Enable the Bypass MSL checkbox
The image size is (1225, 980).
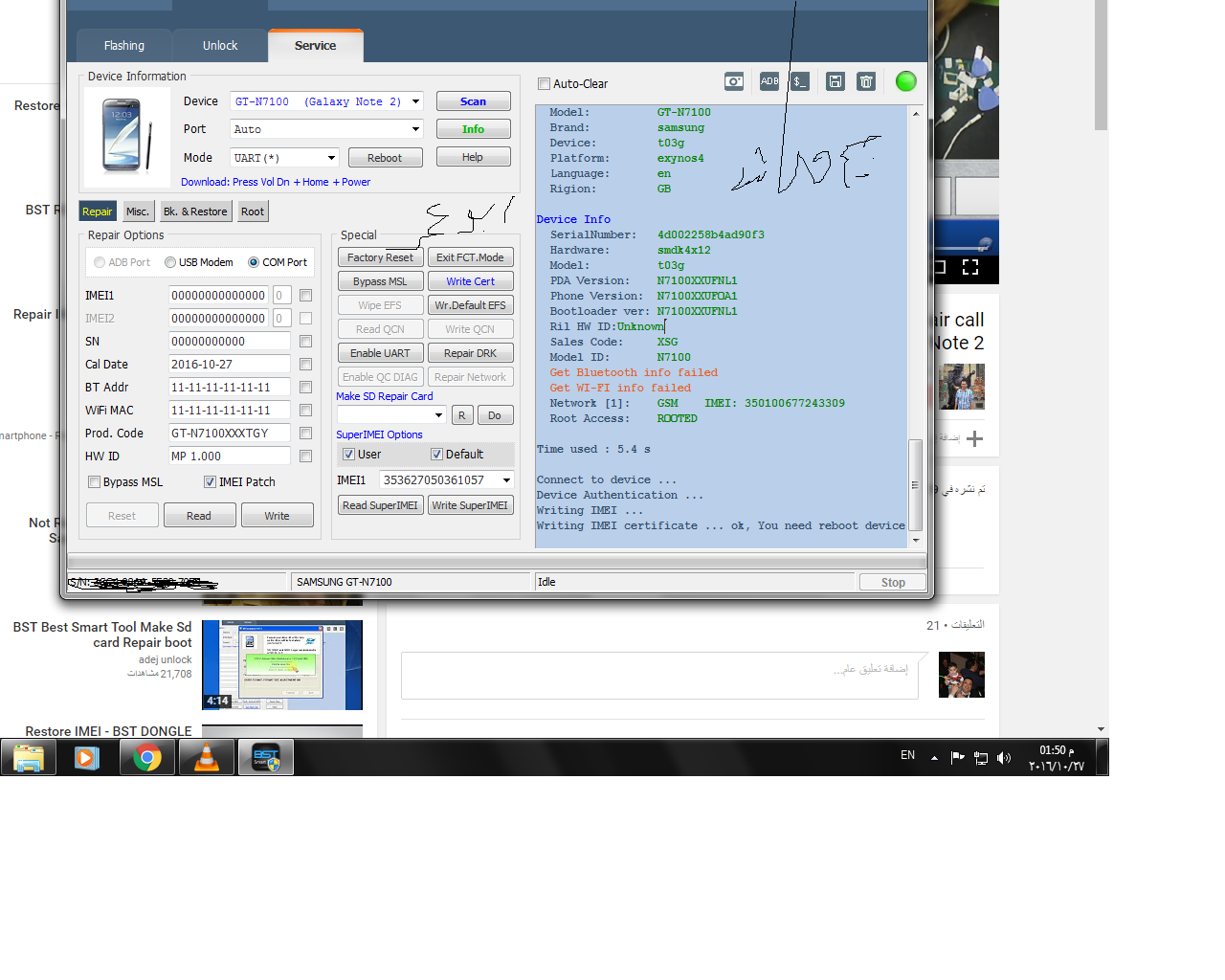coord(94,482)
